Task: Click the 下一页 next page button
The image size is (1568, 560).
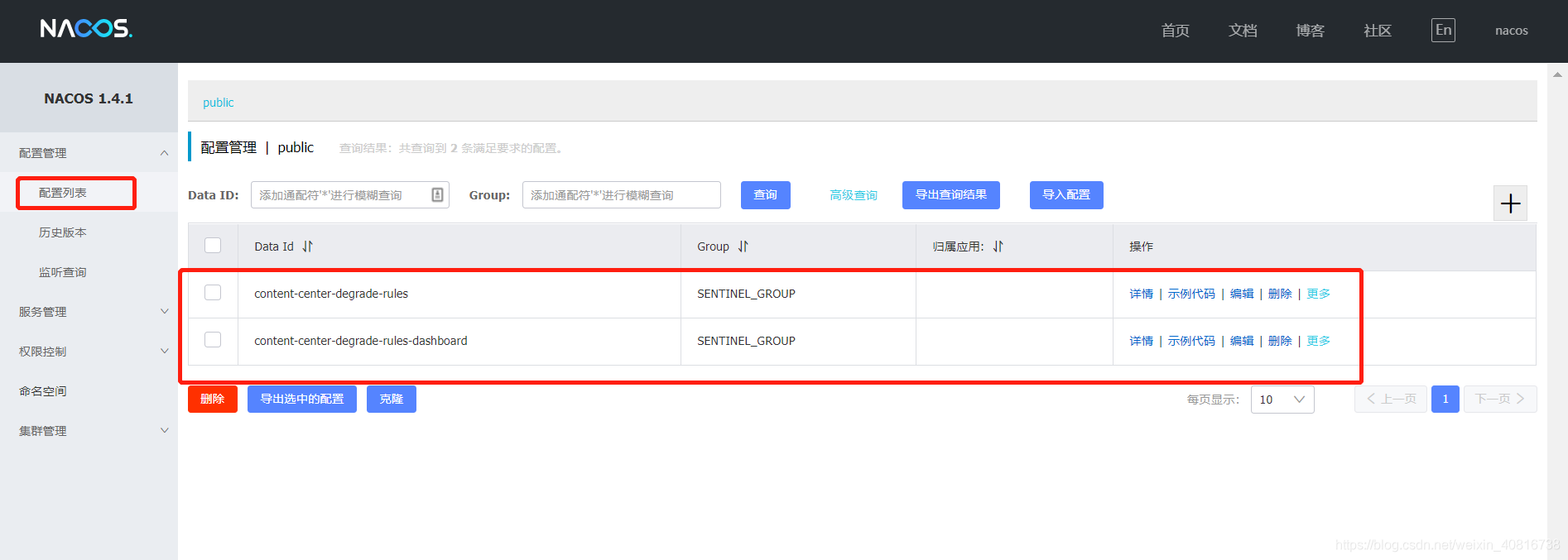Action: coord(1500,399)
